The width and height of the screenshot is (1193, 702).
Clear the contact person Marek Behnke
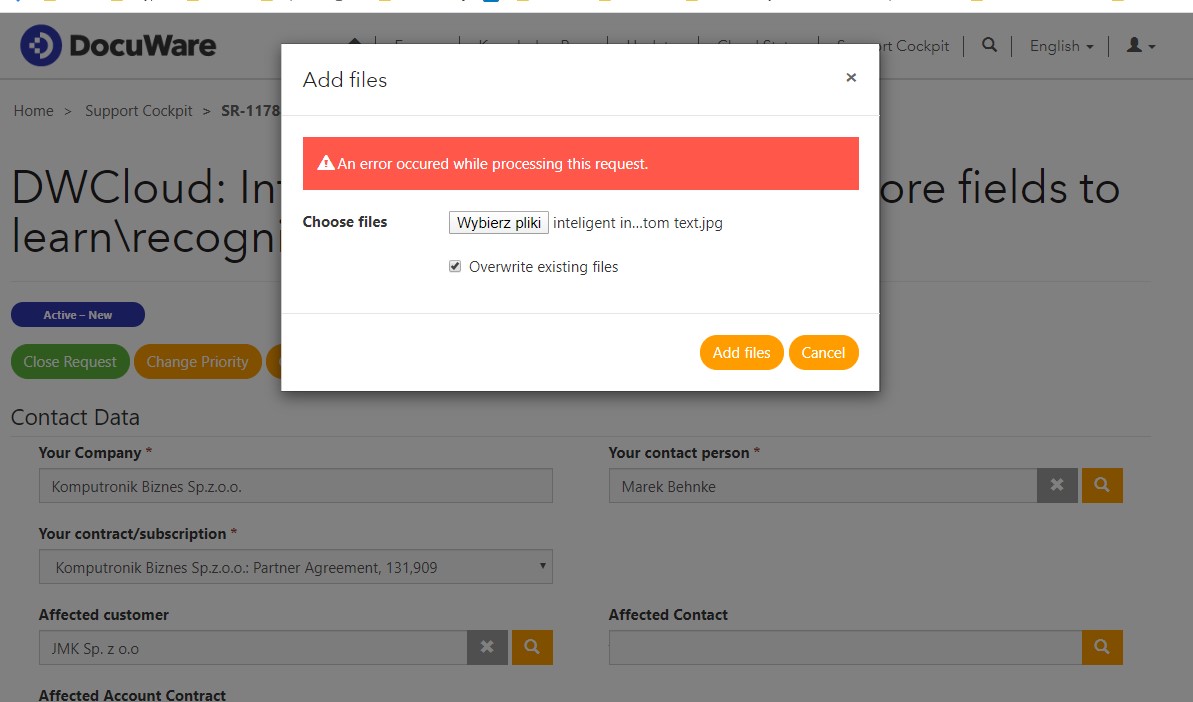point(1057,486)
